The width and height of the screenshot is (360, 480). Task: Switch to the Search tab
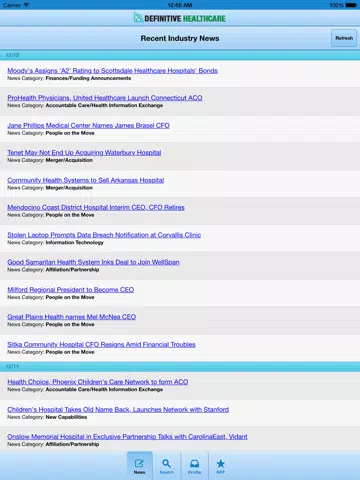click(x=167, y=466)
